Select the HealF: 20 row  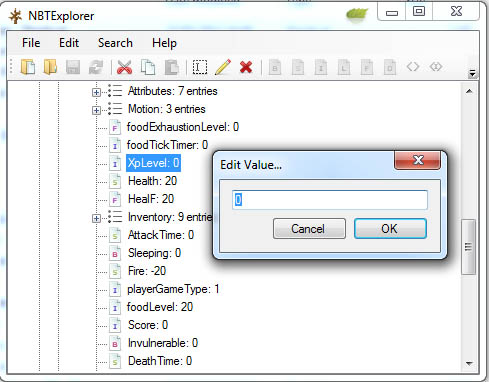[151, 199]
